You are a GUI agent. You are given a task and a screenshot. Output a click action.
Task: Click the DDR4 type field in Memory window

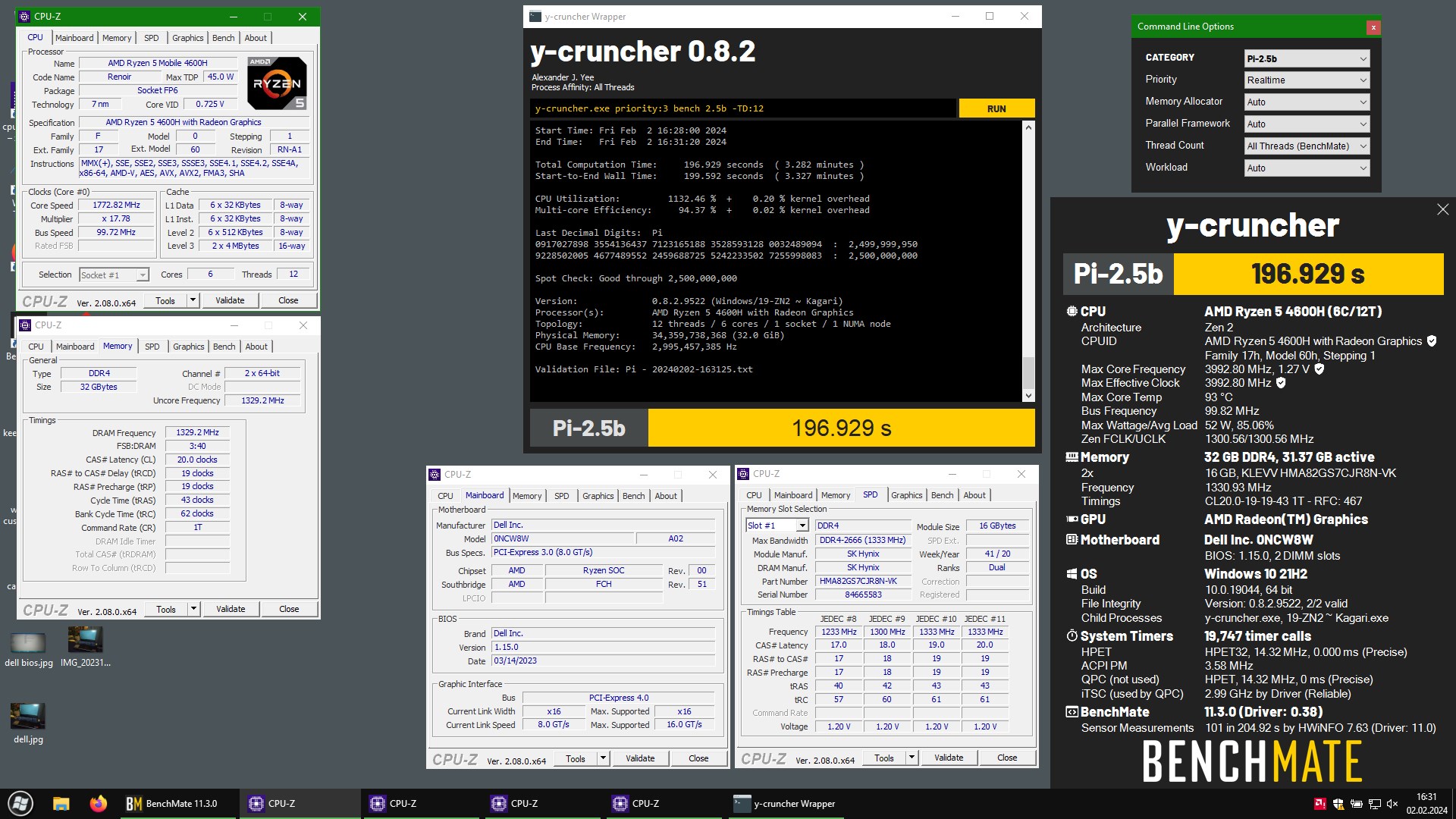click(99, 373)
